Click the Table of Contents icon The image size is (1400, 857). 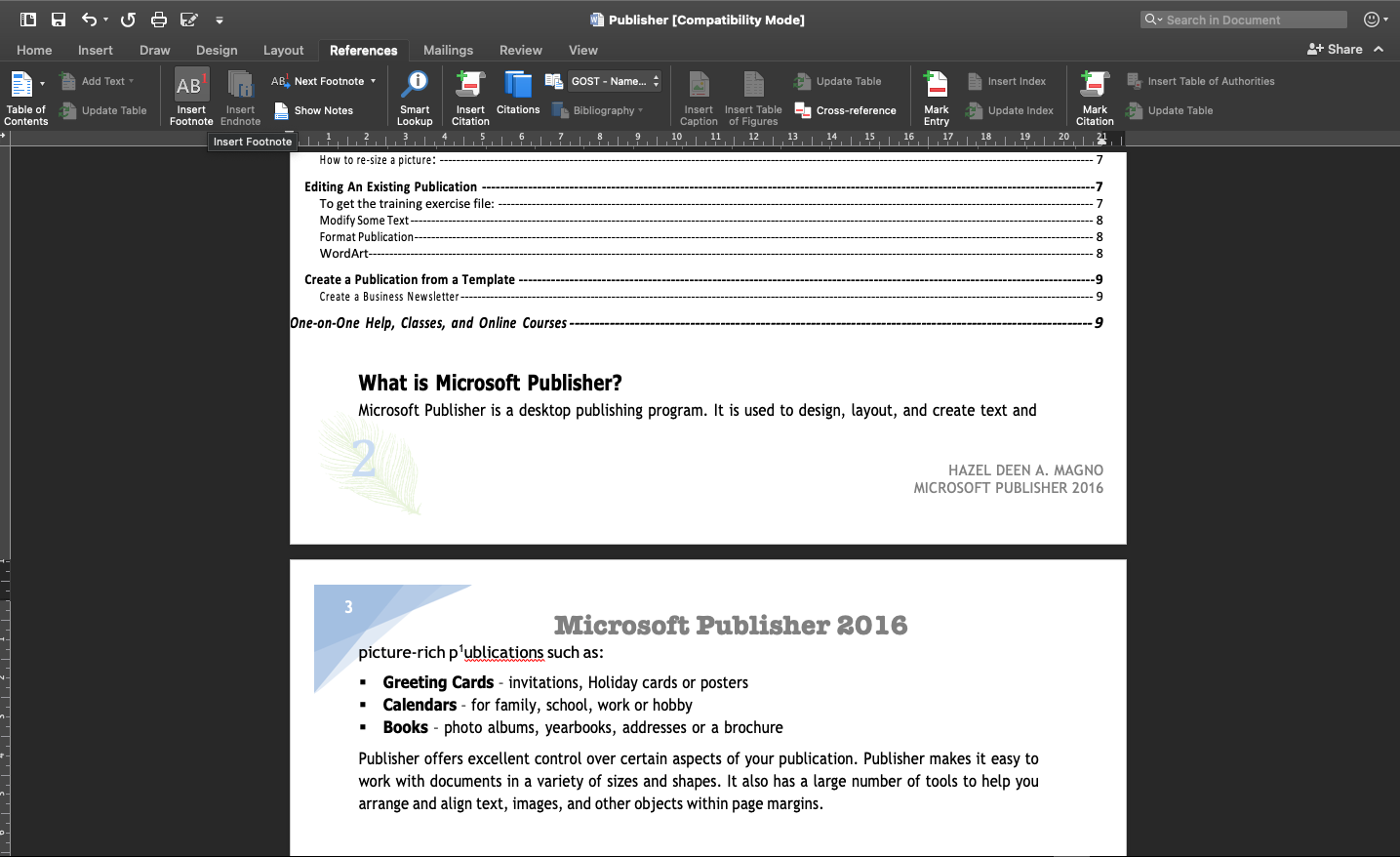coord(21,85)
